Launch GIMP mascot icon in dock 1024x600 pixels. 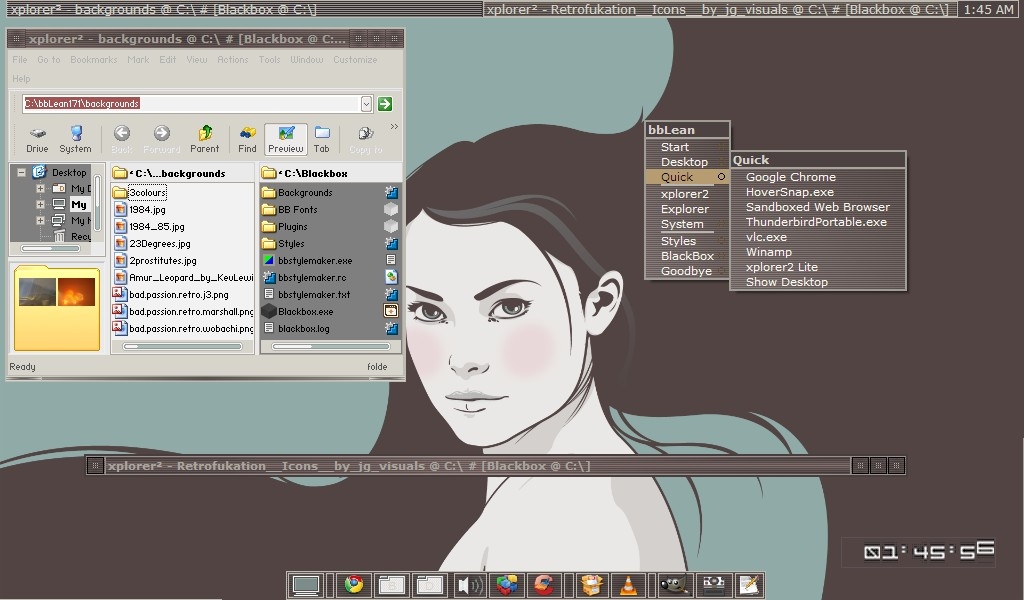(674, 584)
